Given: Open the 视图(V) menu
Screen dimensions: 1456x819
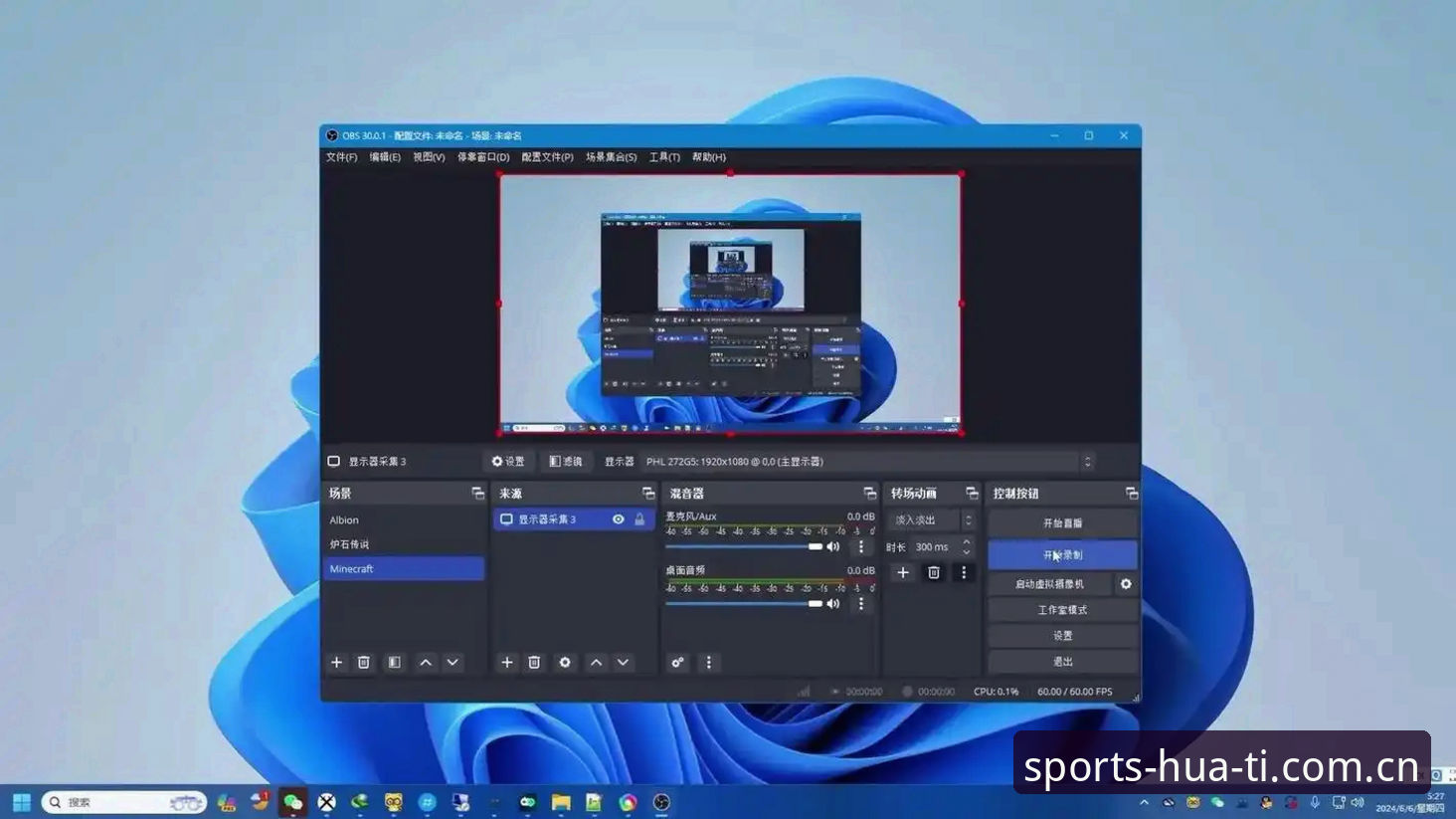Looking at the screenshot, I should click(x=429, y=157).
